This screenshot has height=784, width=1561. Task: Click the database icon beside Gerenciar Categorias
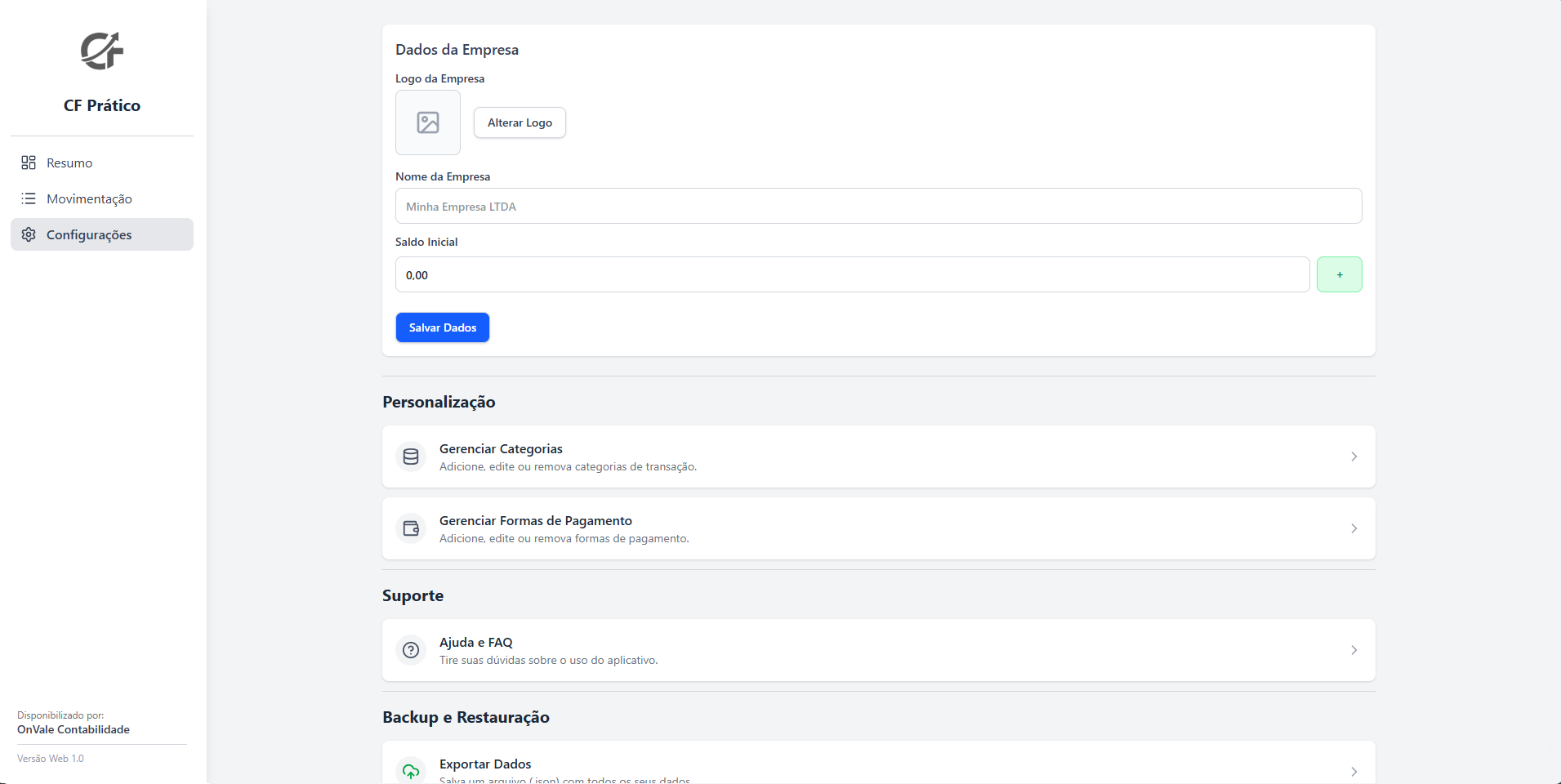411,457
